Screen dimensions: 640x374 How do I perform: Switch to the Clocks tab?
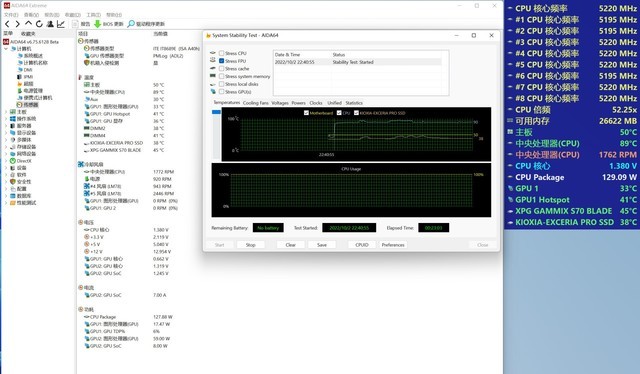[316, 103]
